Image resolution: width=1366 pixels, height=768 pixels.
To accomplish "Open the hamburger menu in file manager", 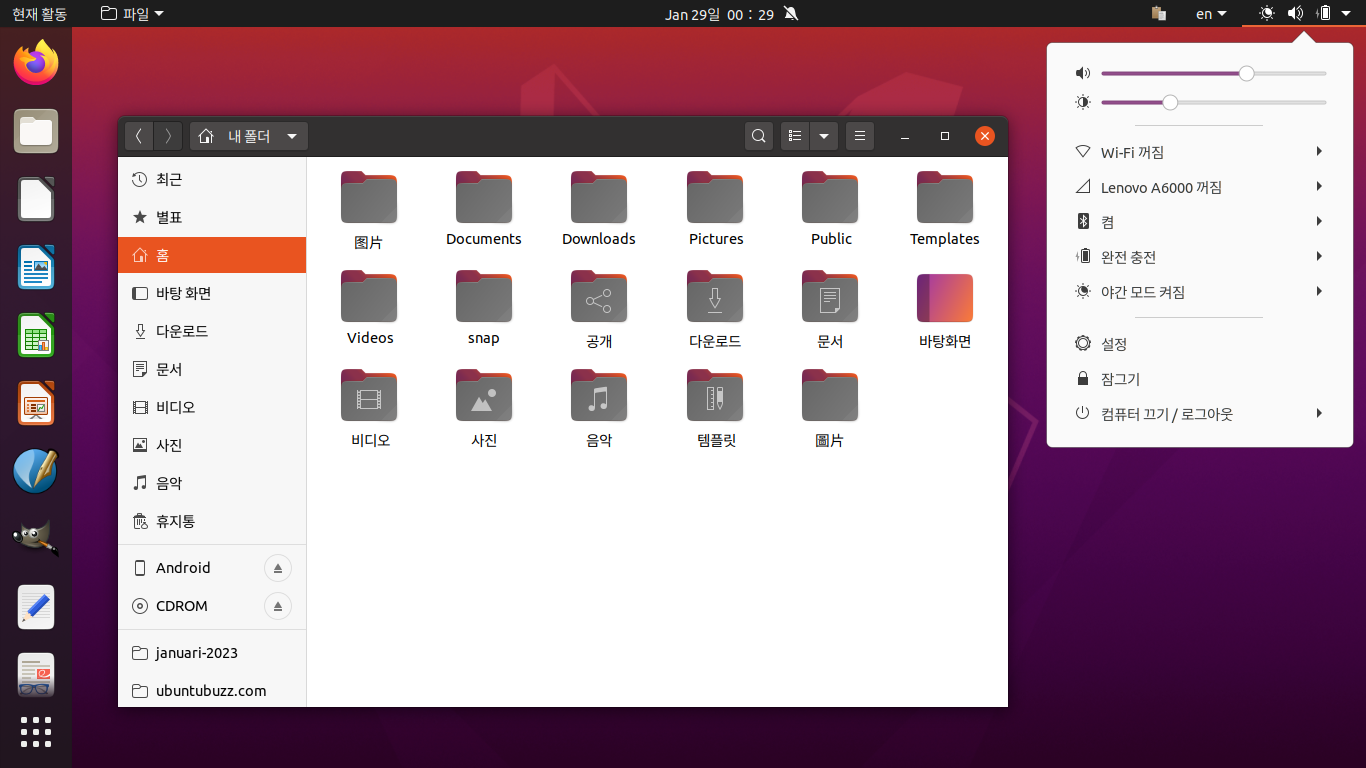I will [x=860, y=136].
